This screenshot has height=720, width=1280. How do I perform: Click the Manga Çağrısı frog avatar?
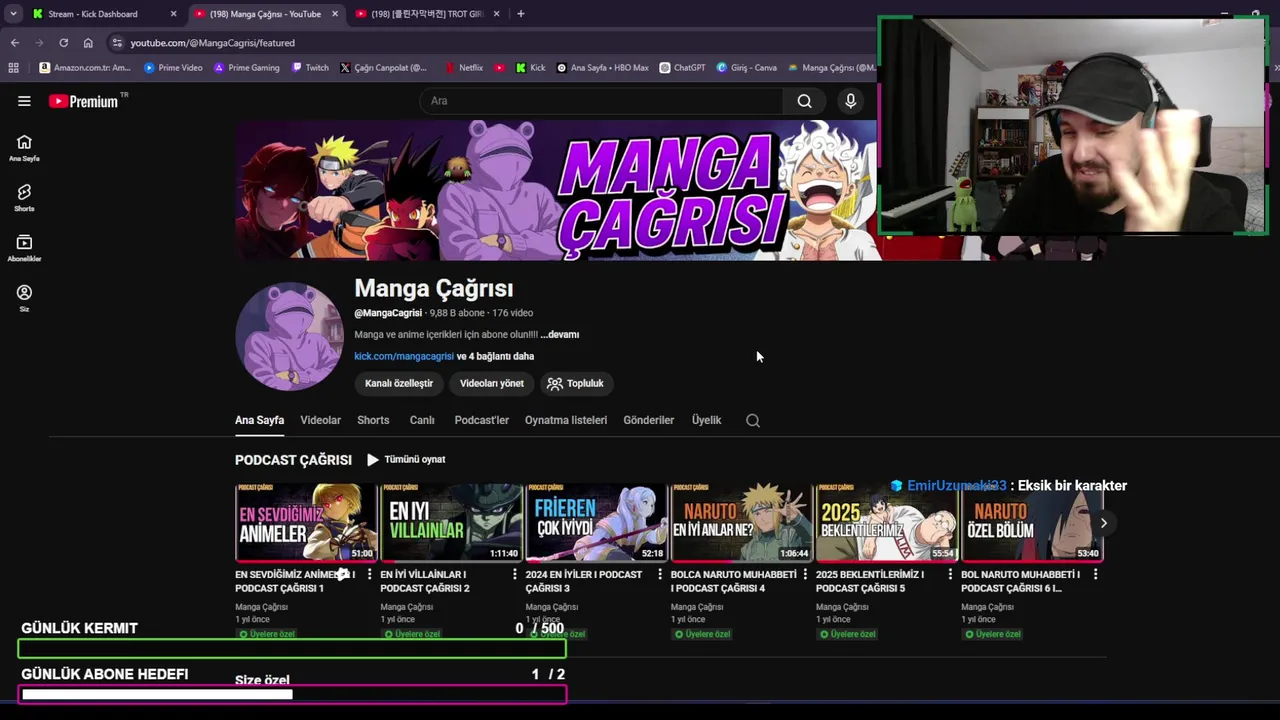pos(290,335)
